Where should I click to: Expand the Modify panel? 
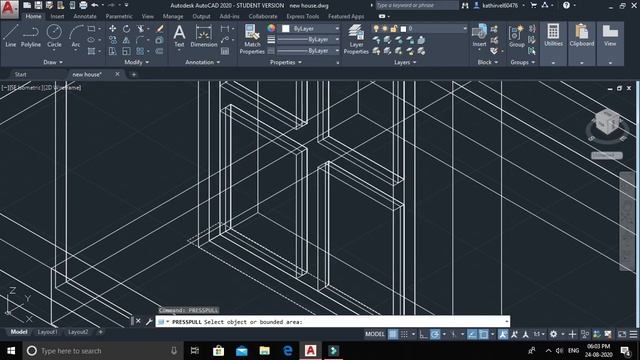pyautogui.click(x=136, y=62)
